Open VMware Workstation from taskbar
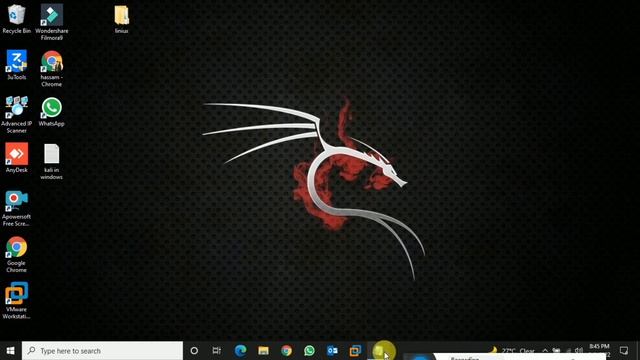The width and height of the screenshot is (640, 360). [x=355, y=351]
